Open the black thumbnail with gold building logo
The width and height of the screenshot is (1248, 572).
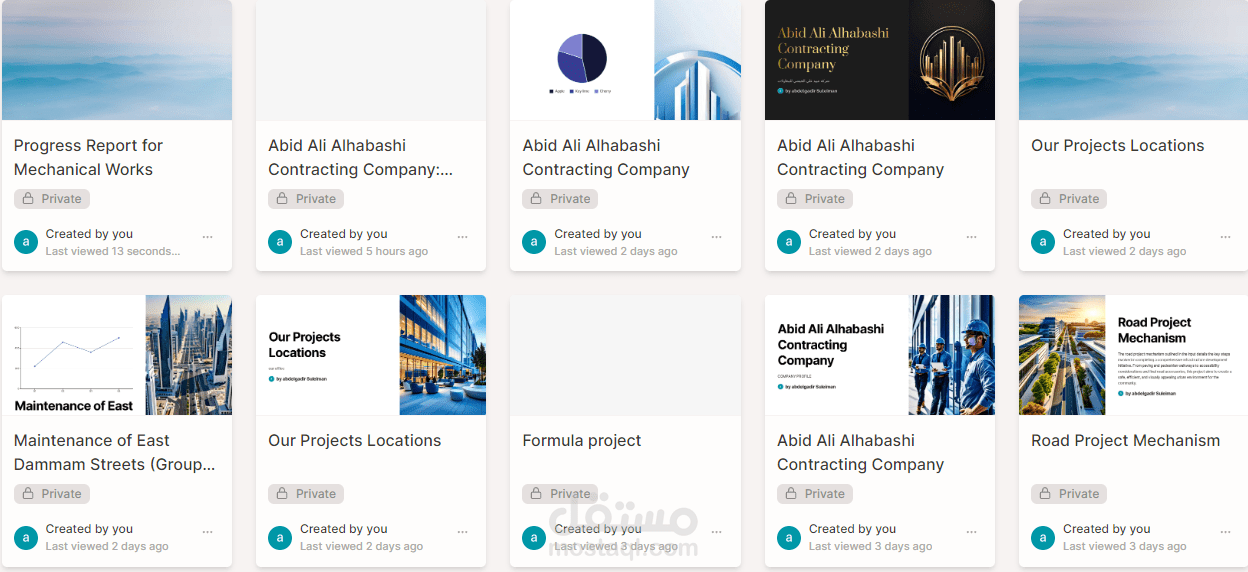click(879, 60)
